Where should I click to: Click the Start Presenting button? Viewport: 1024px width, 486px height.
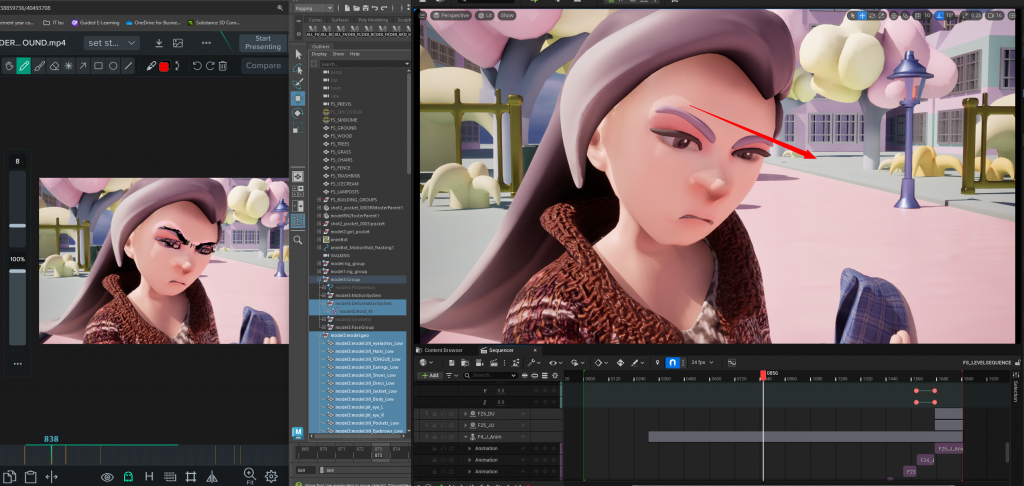263,42
